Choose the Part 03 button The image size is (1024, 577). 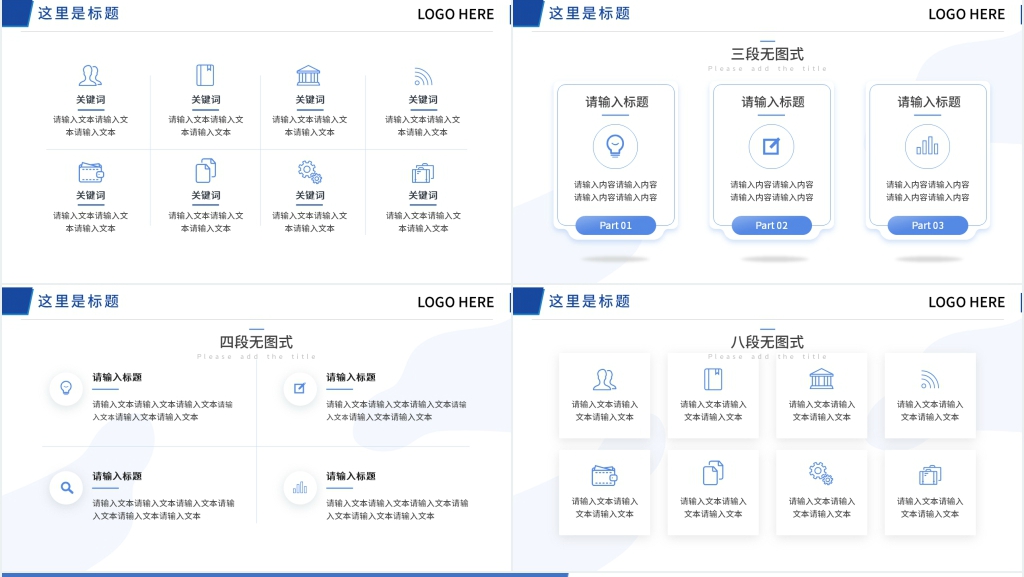click(x=927, y=225)
